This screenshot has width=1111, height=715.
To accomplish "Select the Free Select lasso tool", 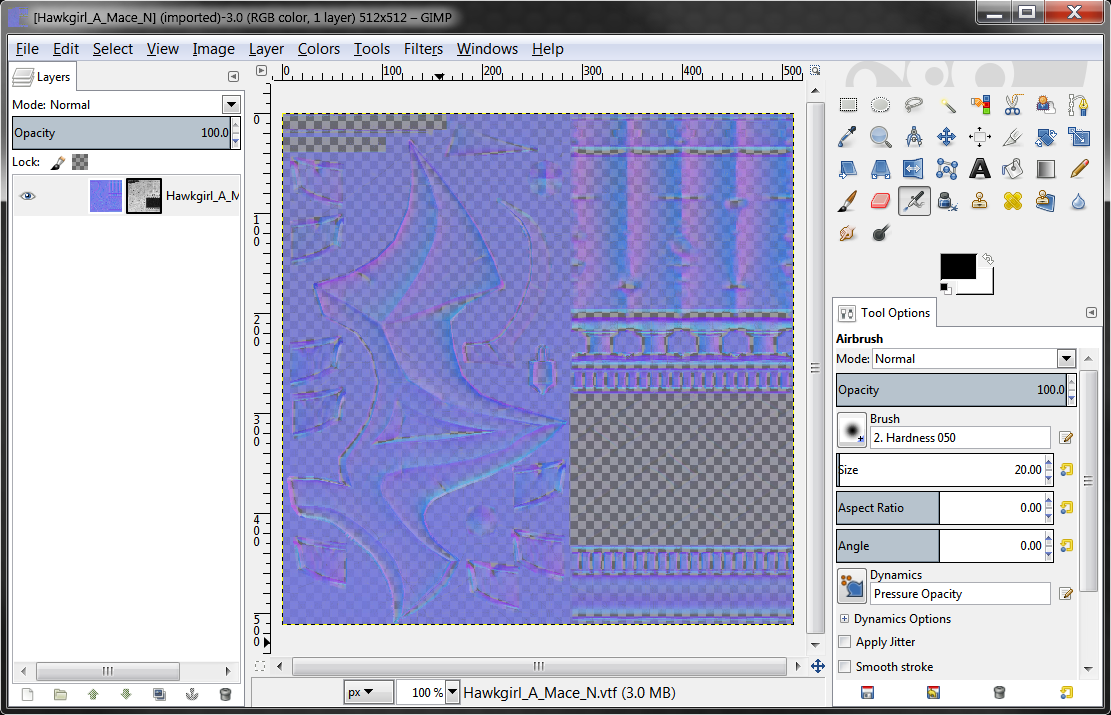I will click(914, 105).
